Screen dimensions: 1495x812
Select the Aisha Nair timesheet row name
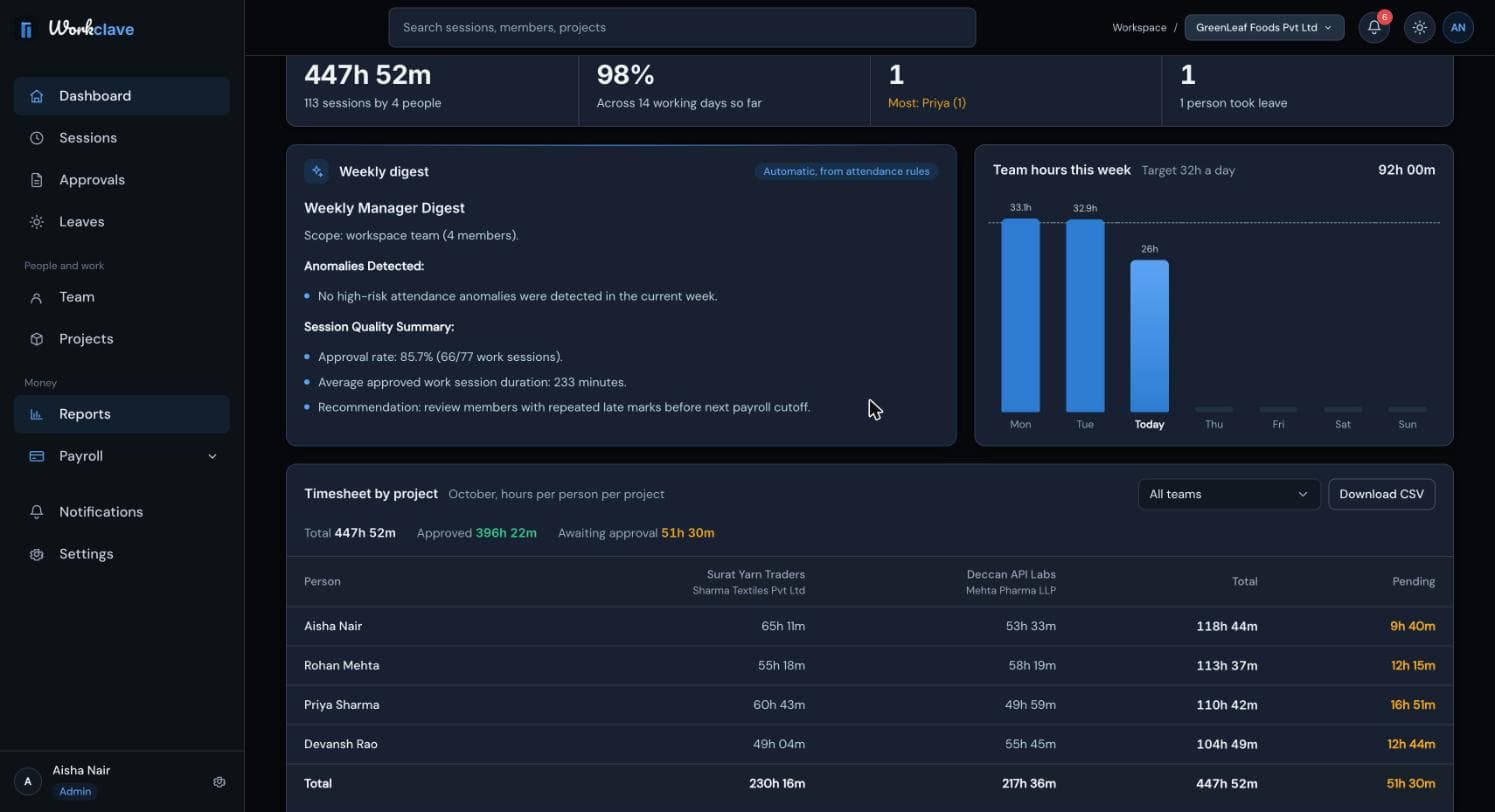pos(333,626)
